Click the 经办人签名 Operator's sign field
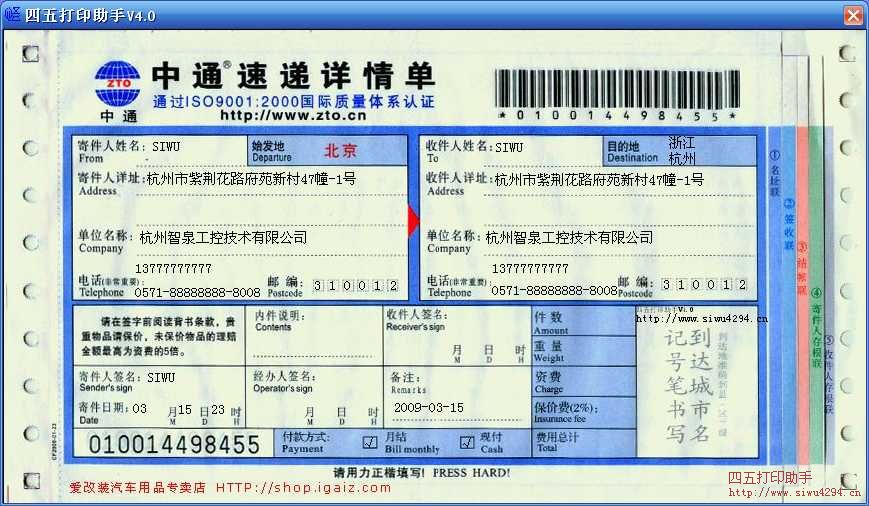The image size is (869, 506). 314,397
